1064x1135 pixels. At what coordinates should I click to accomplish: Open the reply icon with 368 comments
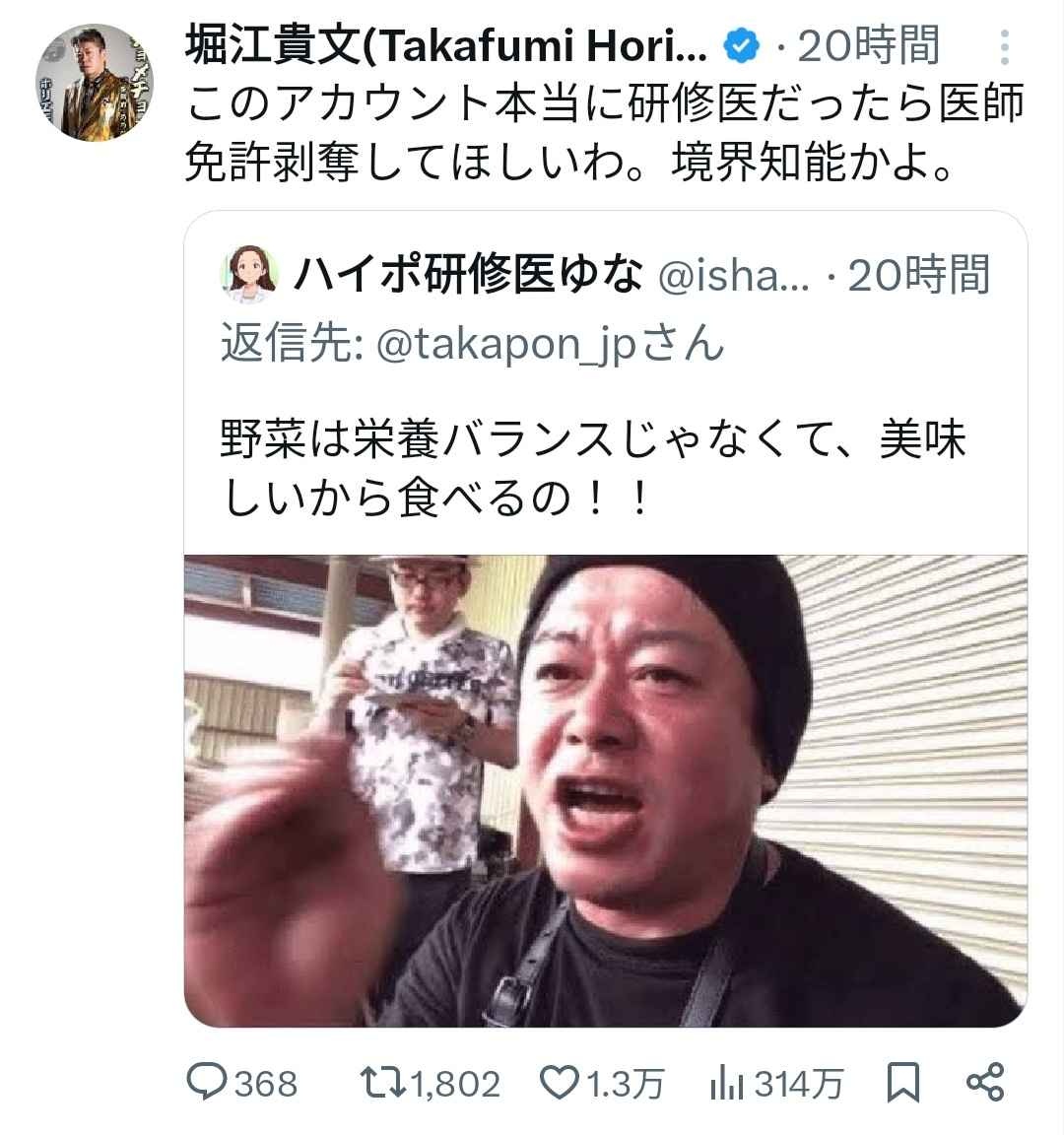207,1083
